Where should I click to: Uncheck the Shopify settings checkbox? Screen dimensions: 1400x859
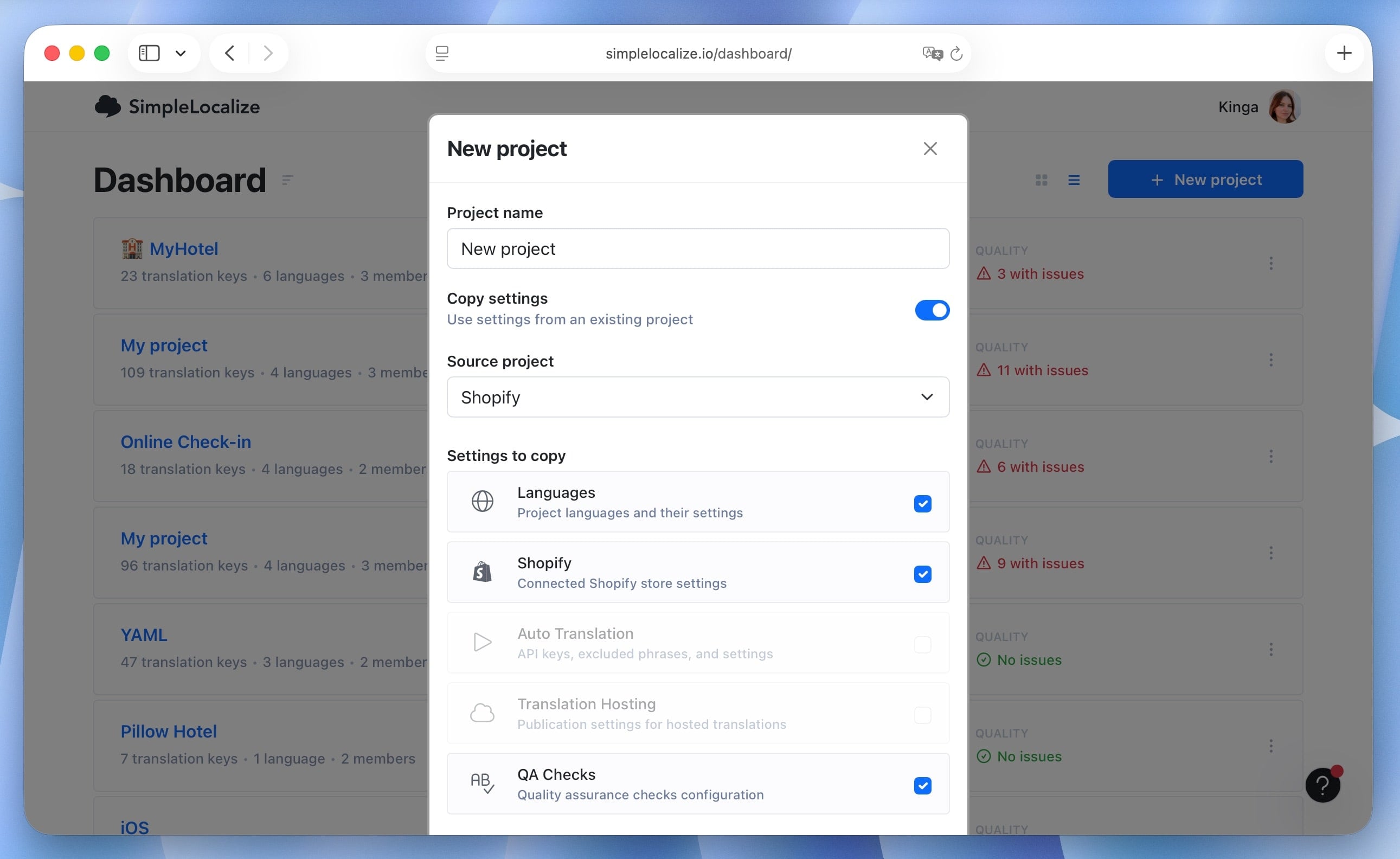tap(922, 574)
